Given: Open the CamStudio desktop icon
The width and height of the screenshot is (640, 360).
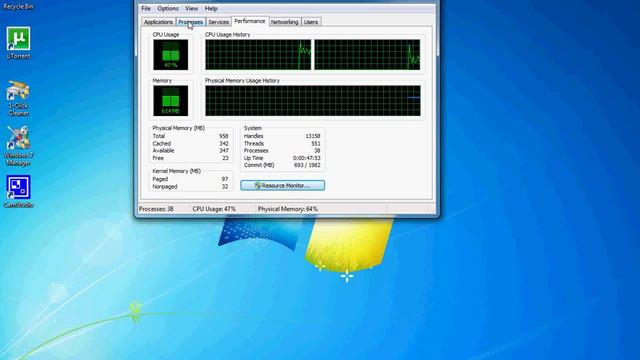Looking at the screenshot, I should click(18, 191).
